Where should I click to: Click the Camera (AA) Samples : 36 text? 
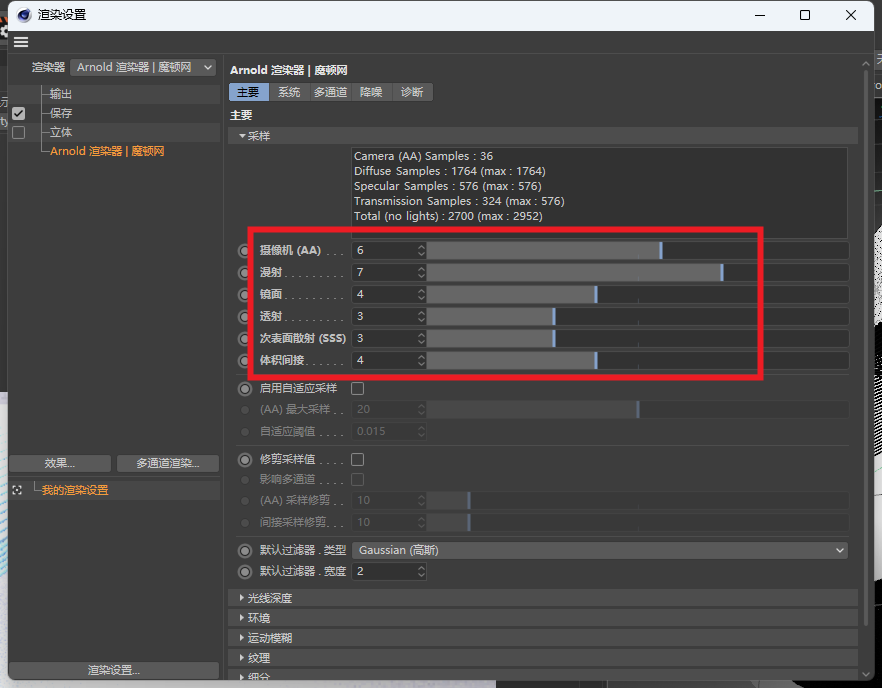[424, 156]
